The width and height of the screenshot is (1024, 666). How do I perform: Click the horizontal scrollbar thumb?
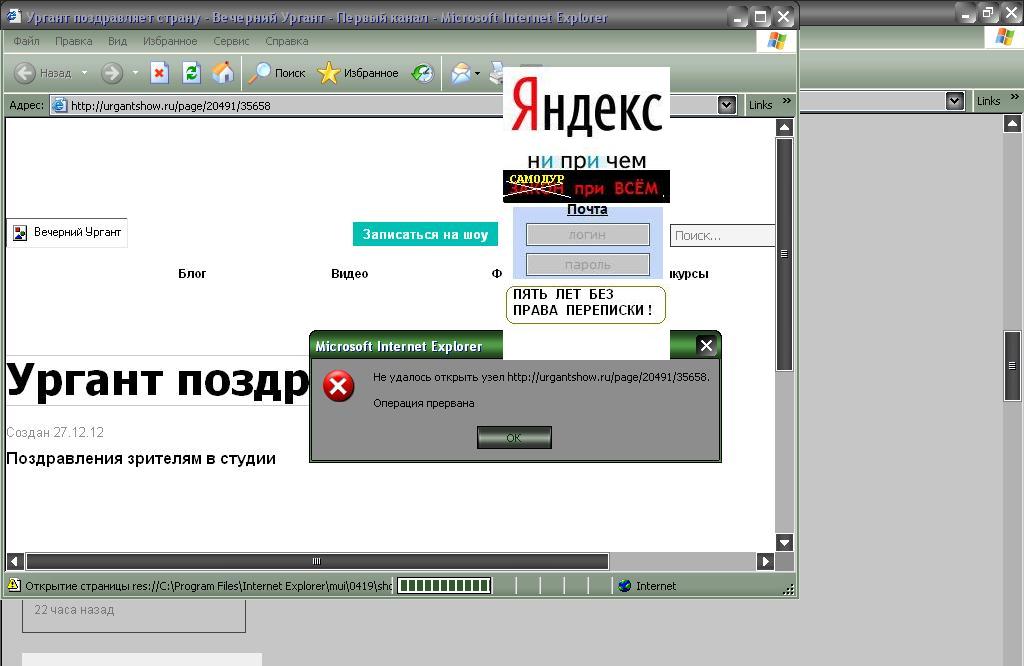[316, 561]
